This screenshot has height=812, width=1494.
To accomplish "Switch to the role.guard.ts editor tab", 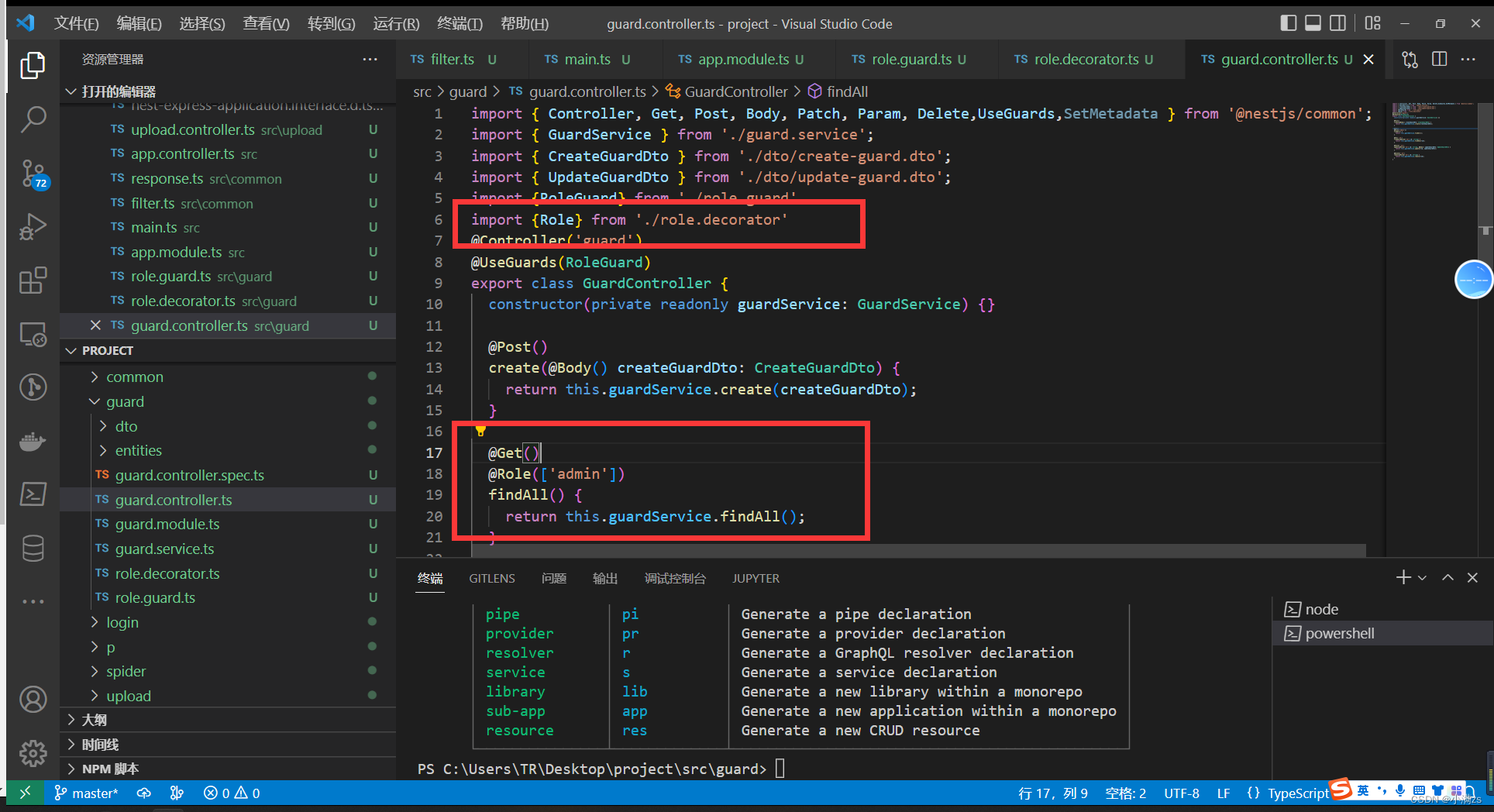I will 911,60.
